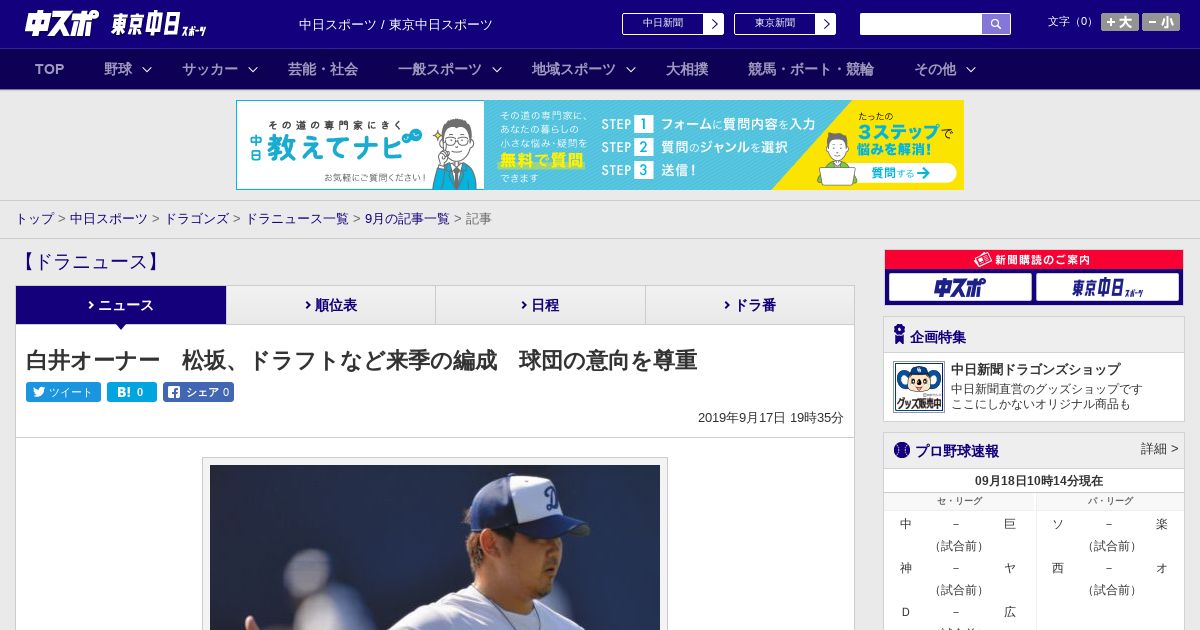Click the パ・リーグ column header

tap(1111, 501)
